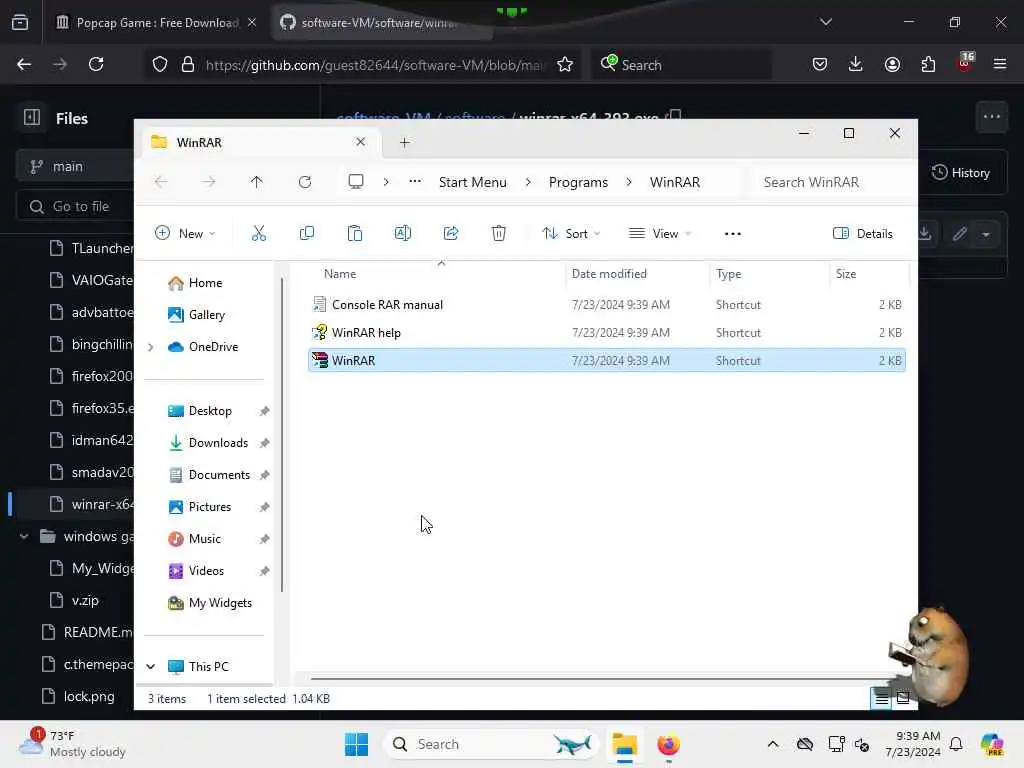The height and width of the screenshot is (768, 1024).
Task: Click the Share icon in Explorer toolbar
Action: coord(451,233)
